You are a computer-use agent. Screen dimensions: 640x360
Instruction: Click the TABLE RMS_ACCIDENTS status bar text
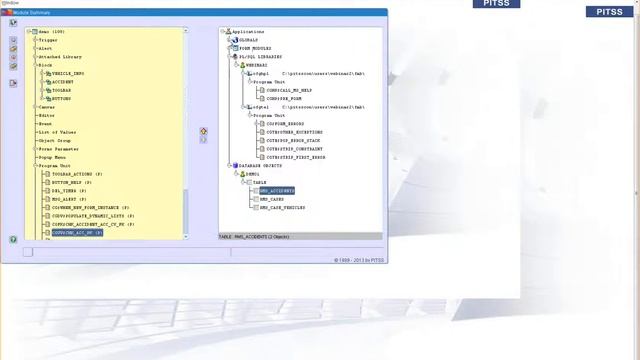click(x=254, y=237)
